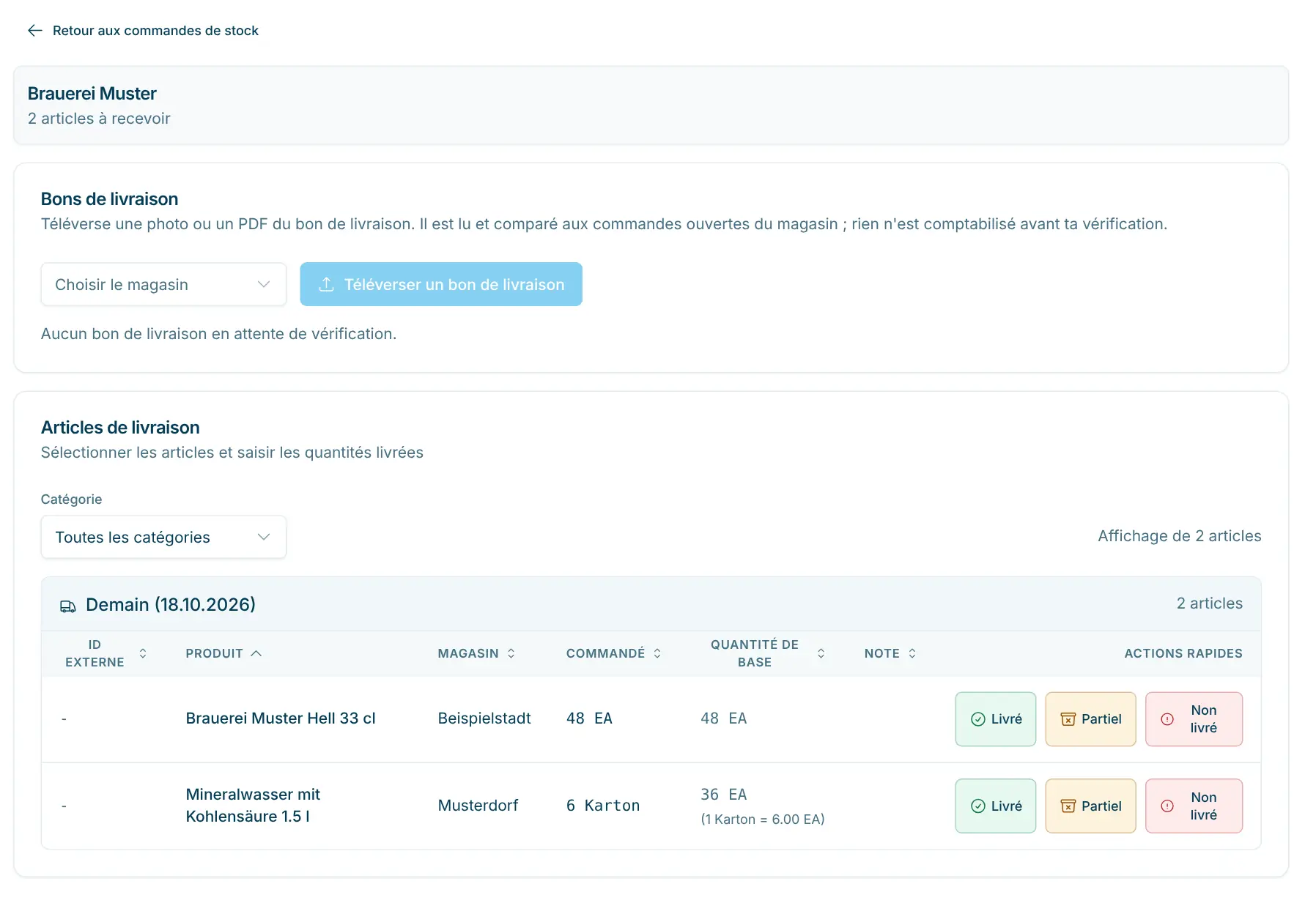
Task: Click the 36 EA base quantity
Action: tap(724, 795)
